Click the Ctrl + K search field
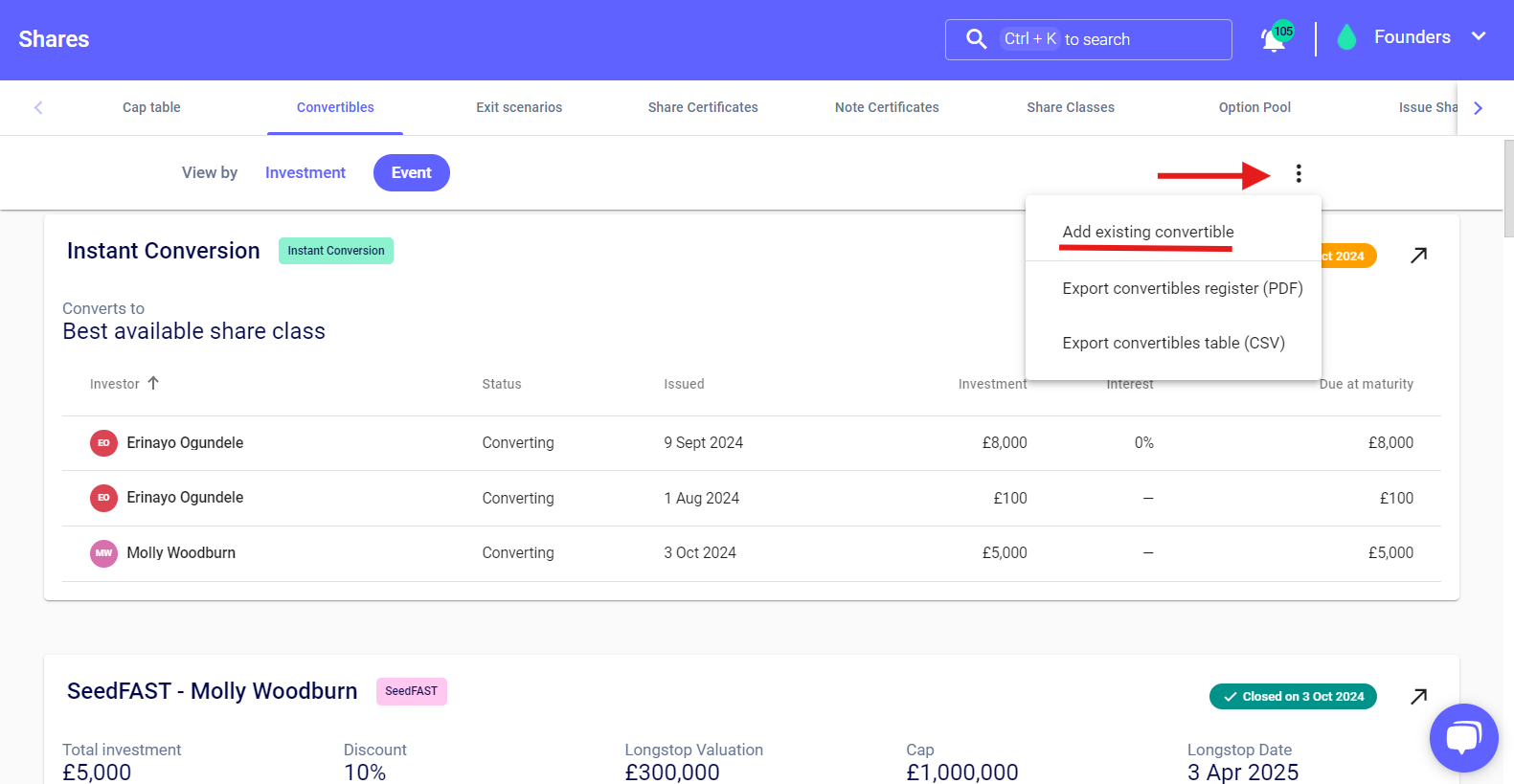1514x784 pixels. pyautogui.click(x=1111, y=39)
